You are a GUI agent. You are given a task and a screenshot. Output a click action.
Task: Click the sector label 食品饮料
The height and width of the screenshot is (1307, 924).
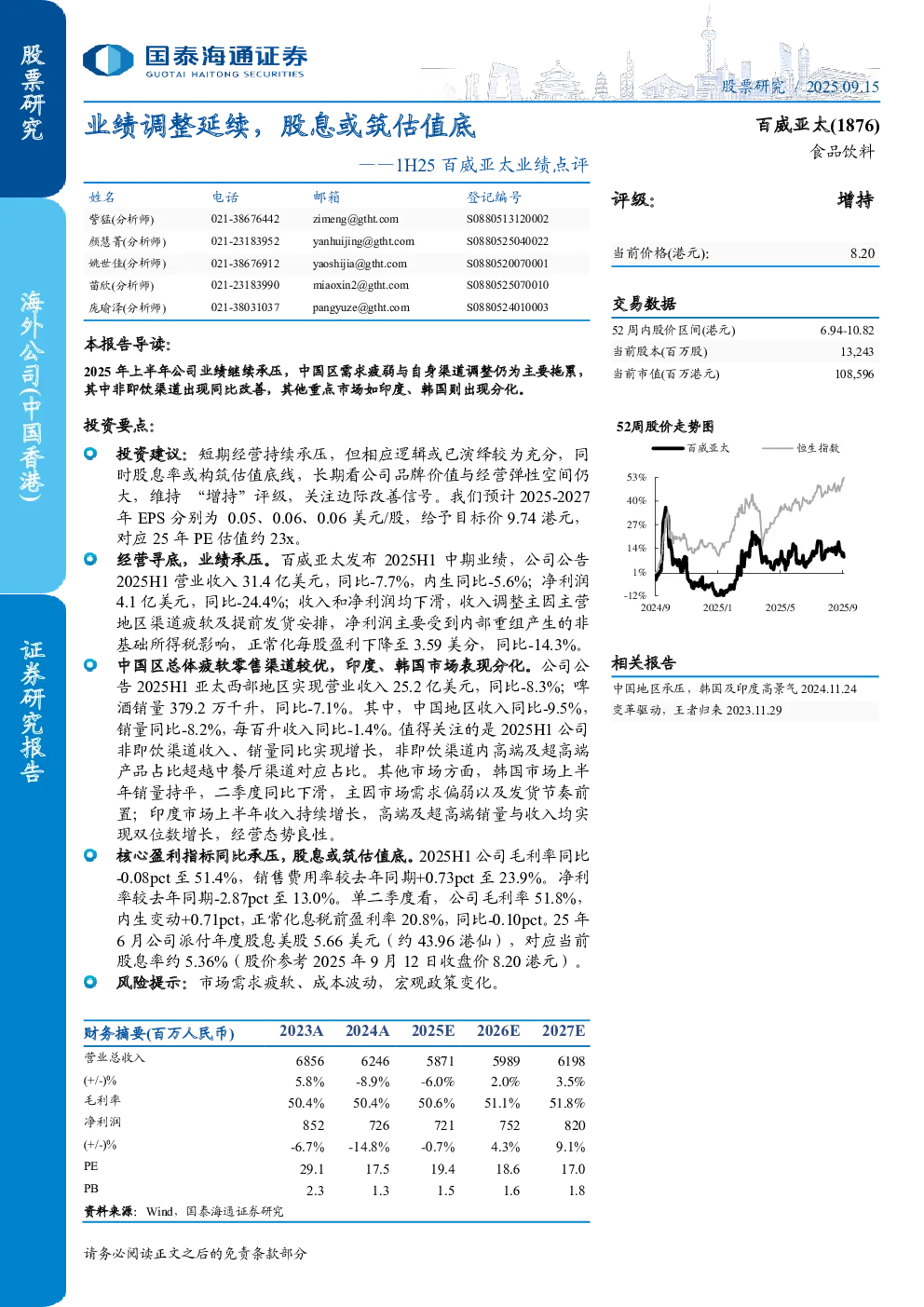pyautogui.click(x=842, y=152)
